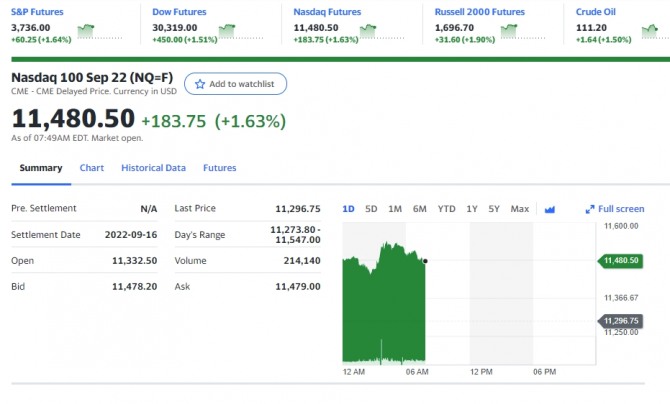Screen dimensions: 670x404
Task: Select the 5D chart range
Action: tap(371, 209)
